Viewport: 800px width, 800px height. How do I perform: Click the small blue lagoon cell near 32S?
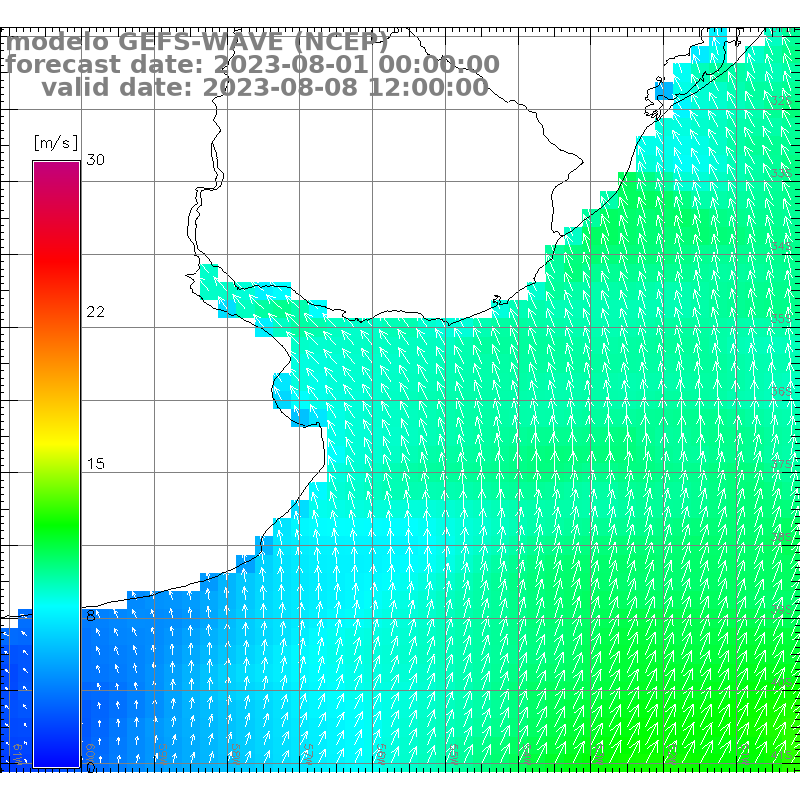click(665, 90)
